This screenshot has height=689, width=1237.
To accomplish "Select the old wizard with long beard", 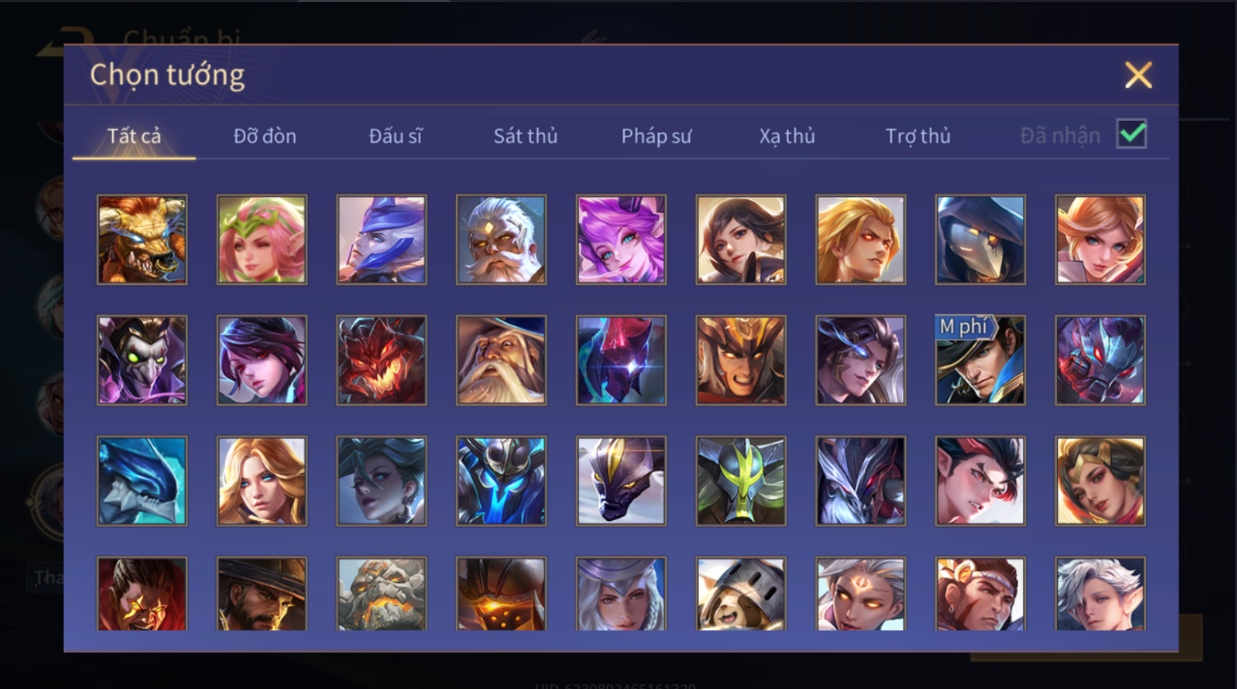I will click(x=501, y=361).
